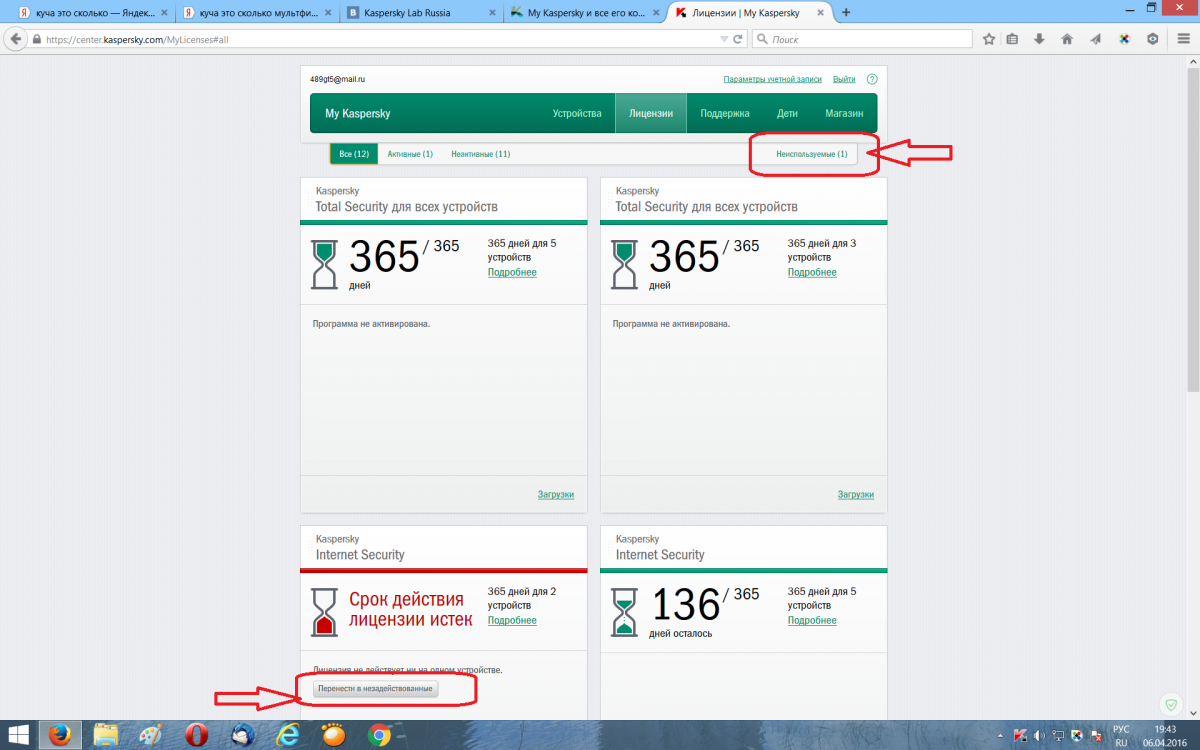Click the colorful cross extension icon in toolbar

[1124, 39]
